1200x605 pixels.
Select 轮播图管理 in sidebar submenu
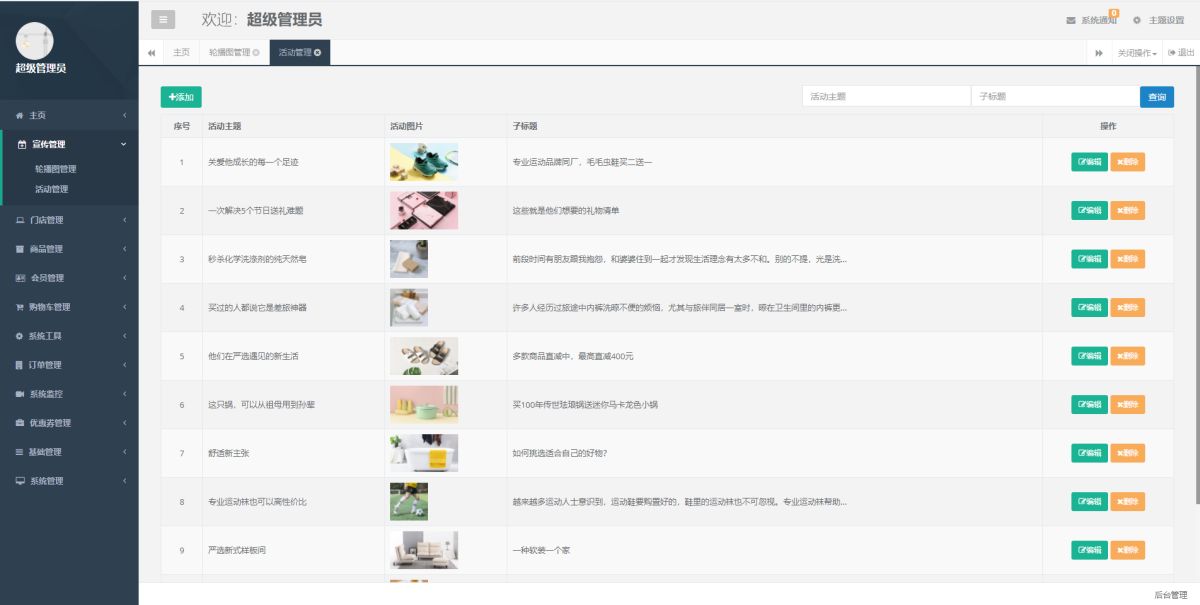click(55, 169)
